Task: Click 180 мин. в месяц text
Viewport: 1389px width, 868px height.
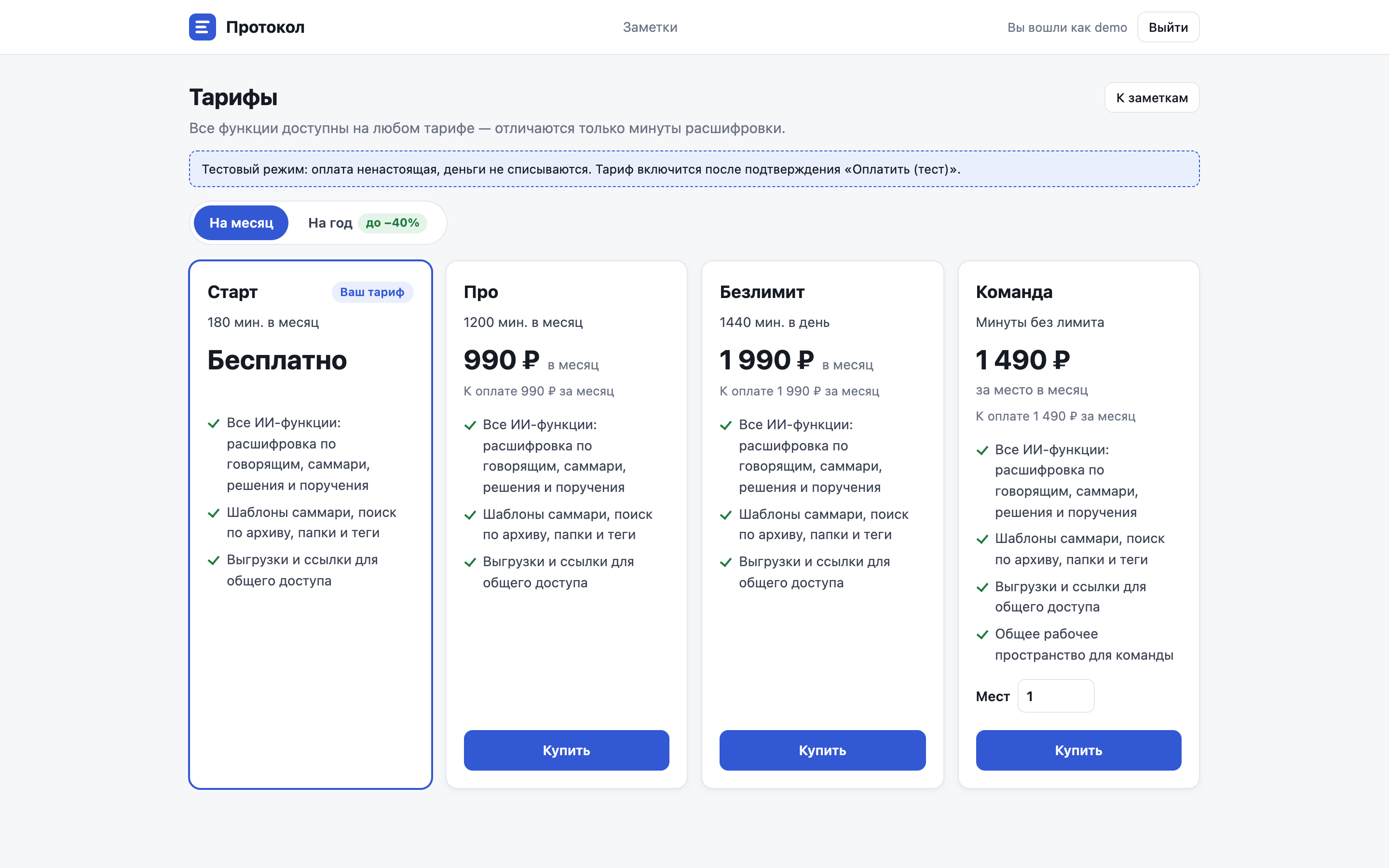Action: click(x=263, y=323)
